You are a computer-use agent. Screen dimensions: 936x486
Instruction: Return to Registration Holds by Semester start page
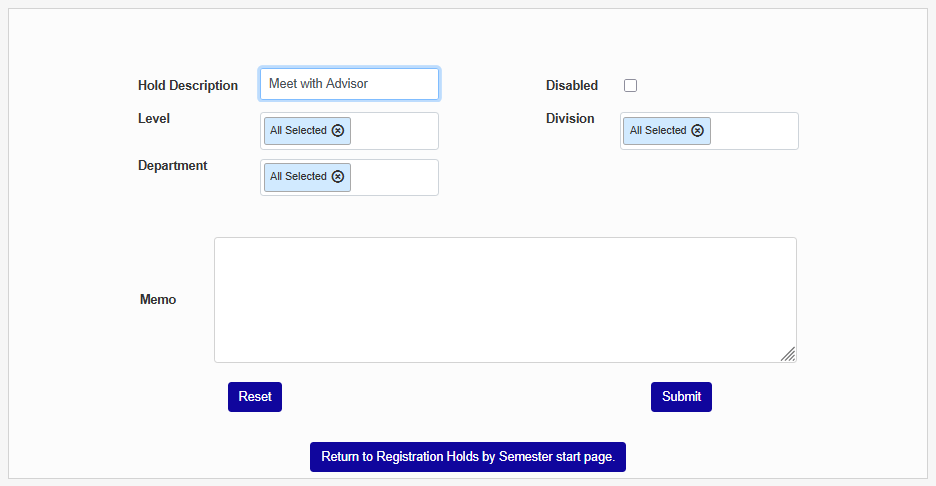467,457
